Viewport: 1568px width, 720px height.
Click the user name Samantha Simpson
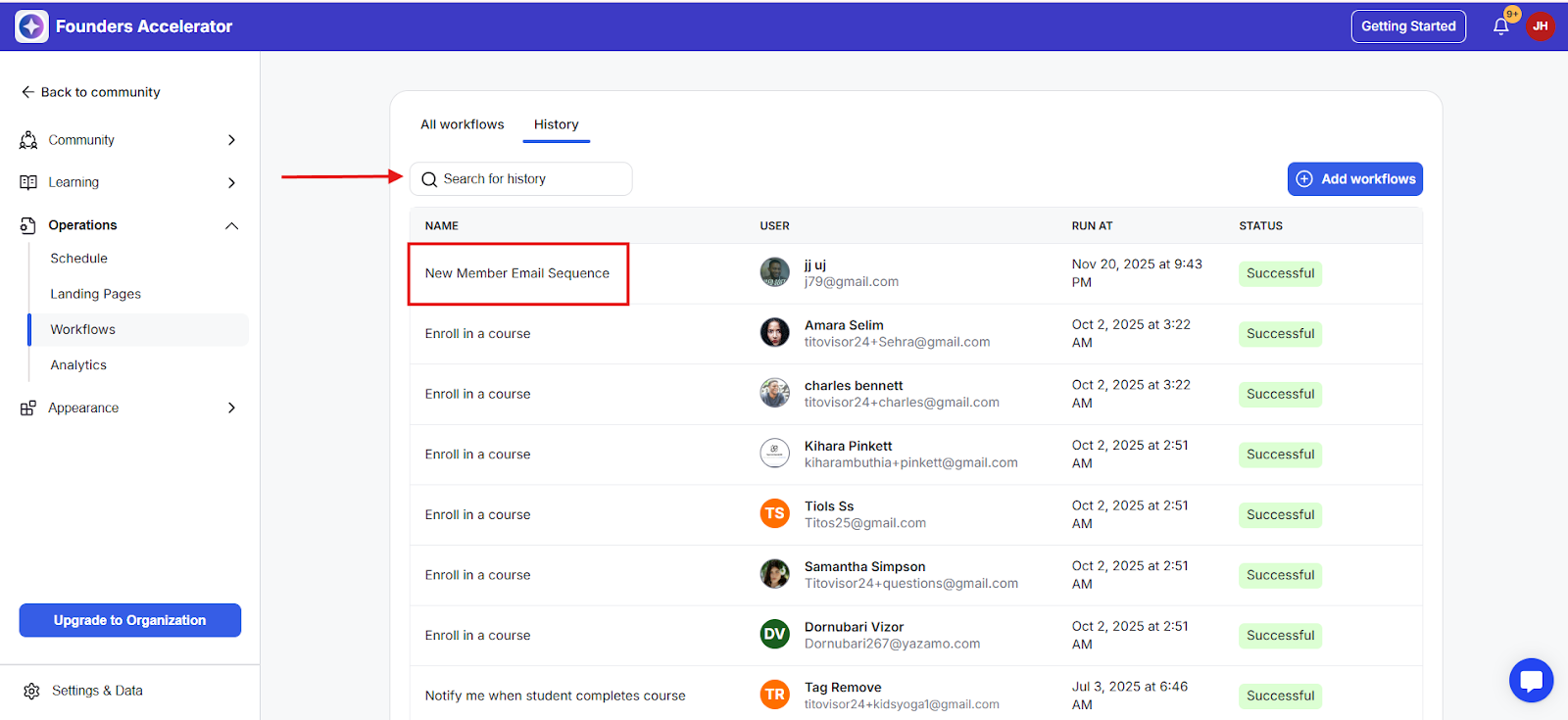(865, 566)
